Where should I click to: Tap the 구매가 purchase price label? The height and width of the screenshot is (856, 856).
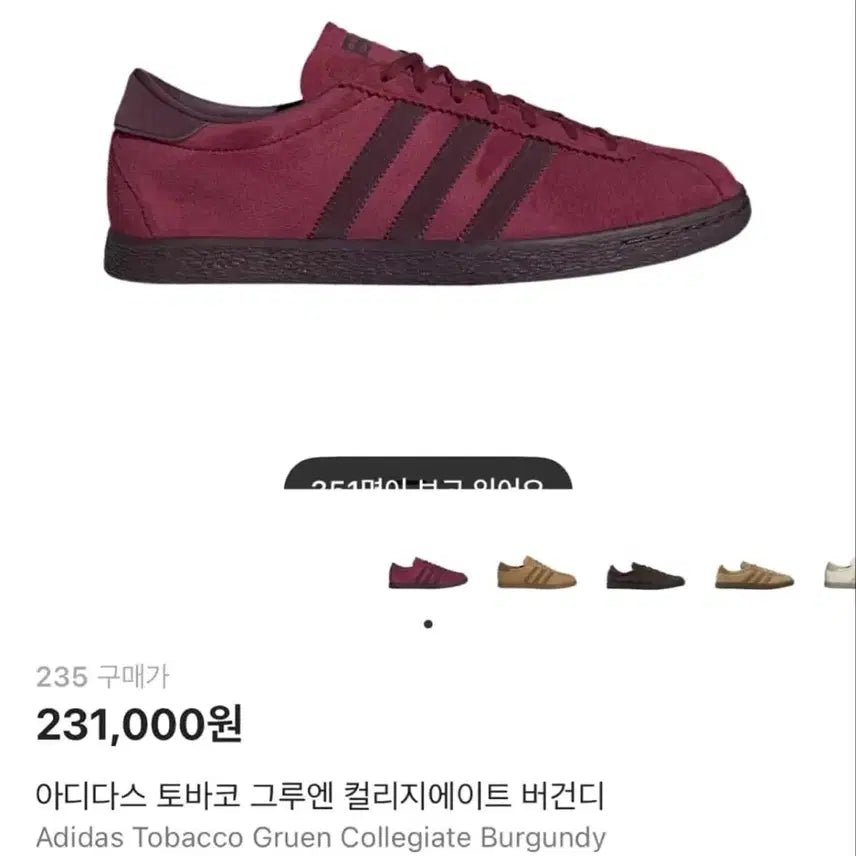134,677
